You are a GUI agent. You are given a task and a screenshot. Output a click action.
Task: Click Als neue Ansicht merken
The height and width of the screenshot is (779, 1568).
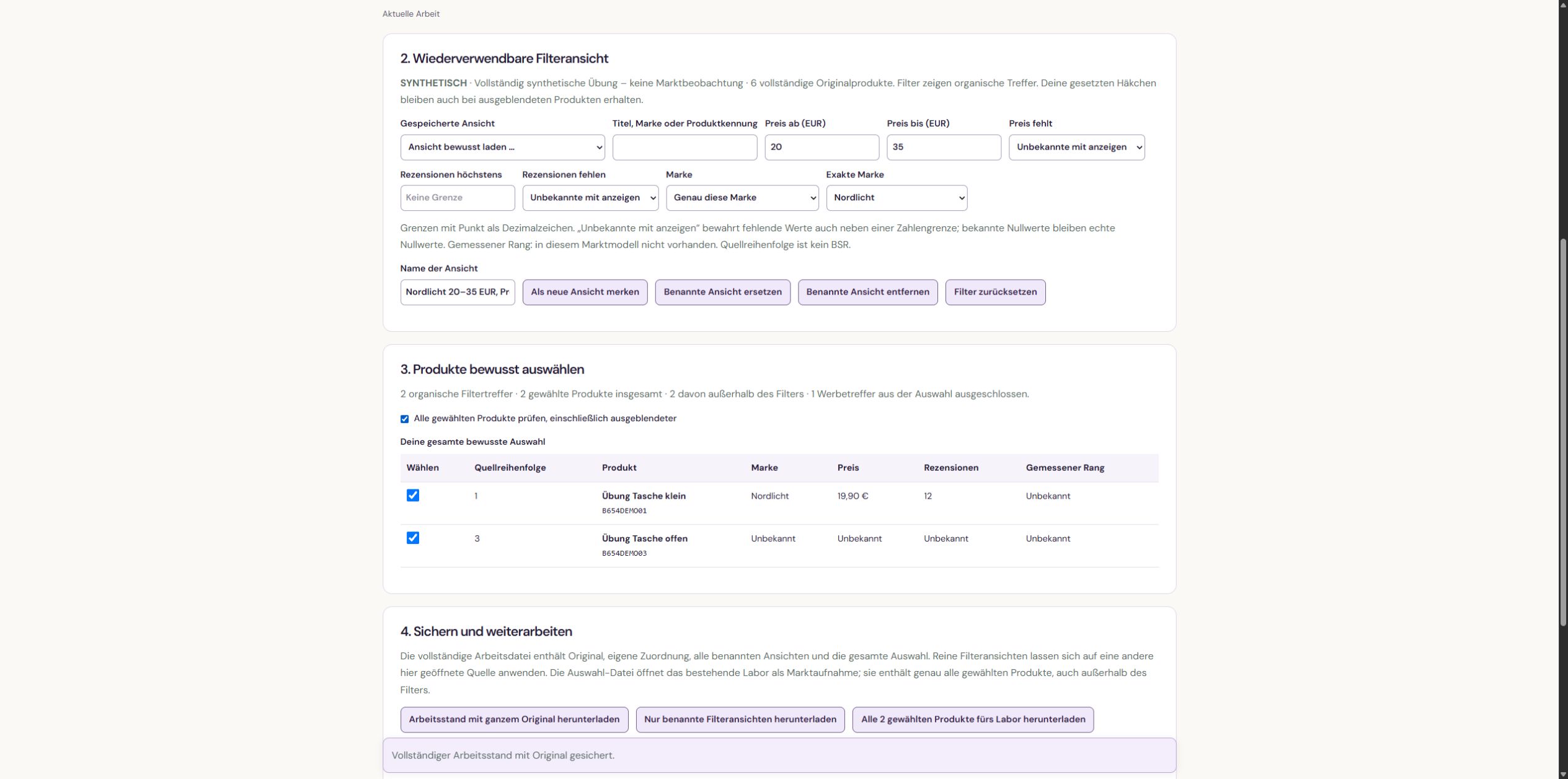point(585,292)
